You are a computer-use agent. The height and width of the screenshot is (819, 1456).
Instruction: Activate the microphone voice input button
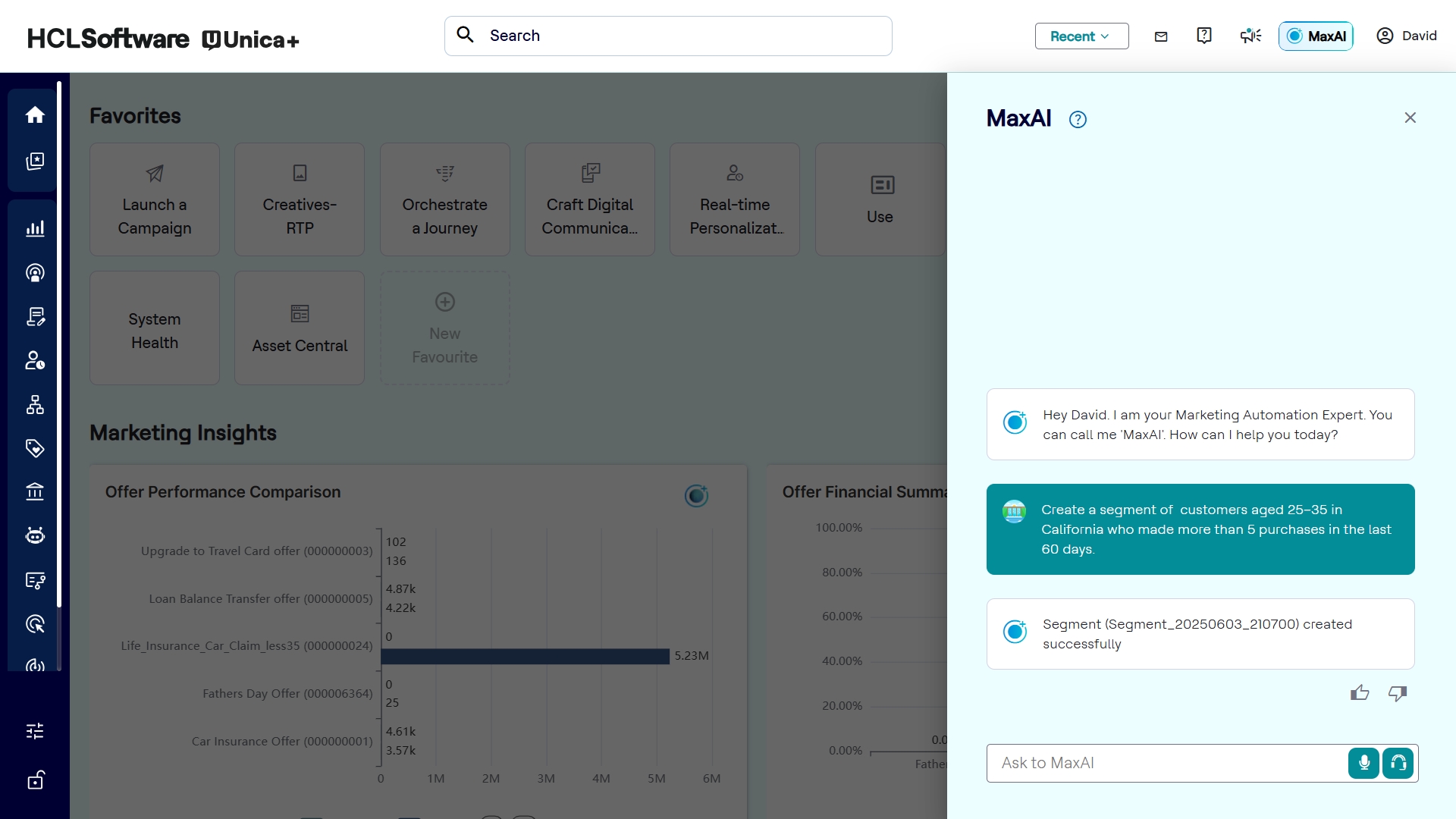[1363, 763]
